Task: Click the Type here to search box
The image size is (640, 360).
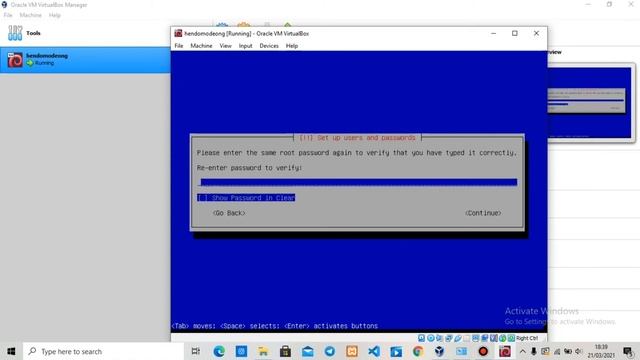Action: pos(103,351)
